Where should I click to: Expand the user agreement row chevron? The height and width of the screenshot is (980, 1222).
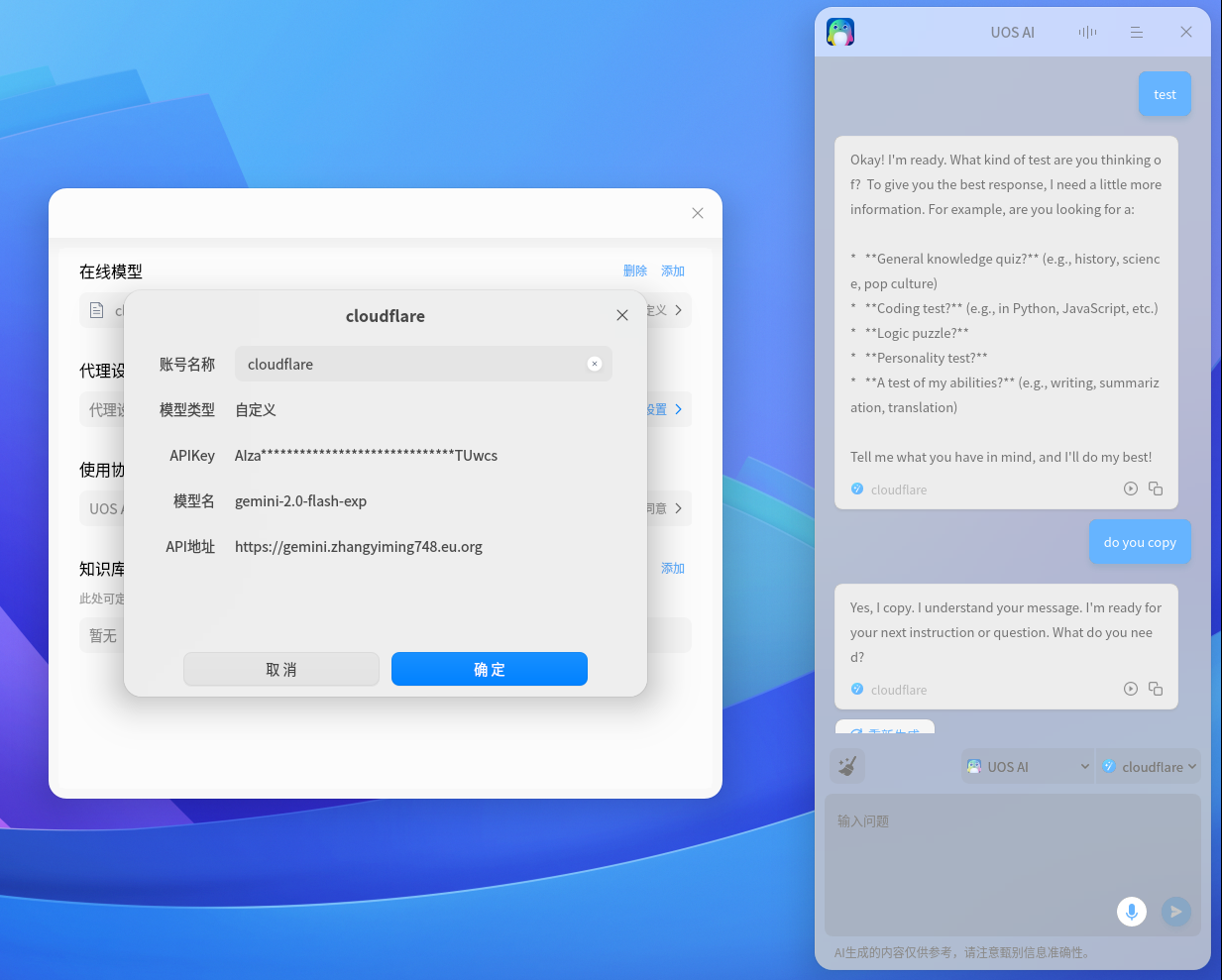(x=678, y=508)
